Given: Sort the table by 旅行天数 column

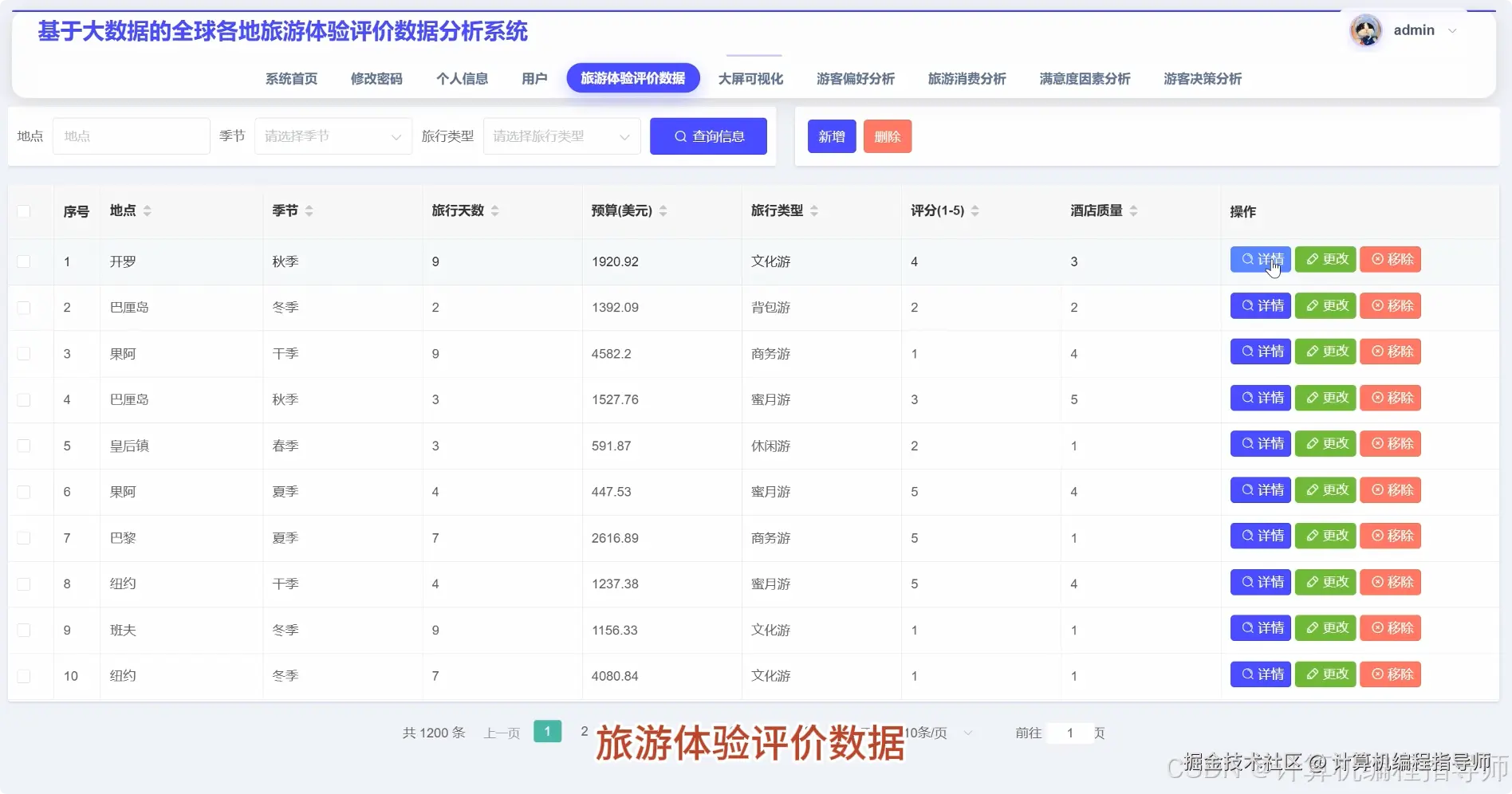Looking at the screenshot, I should pos(494,210).
